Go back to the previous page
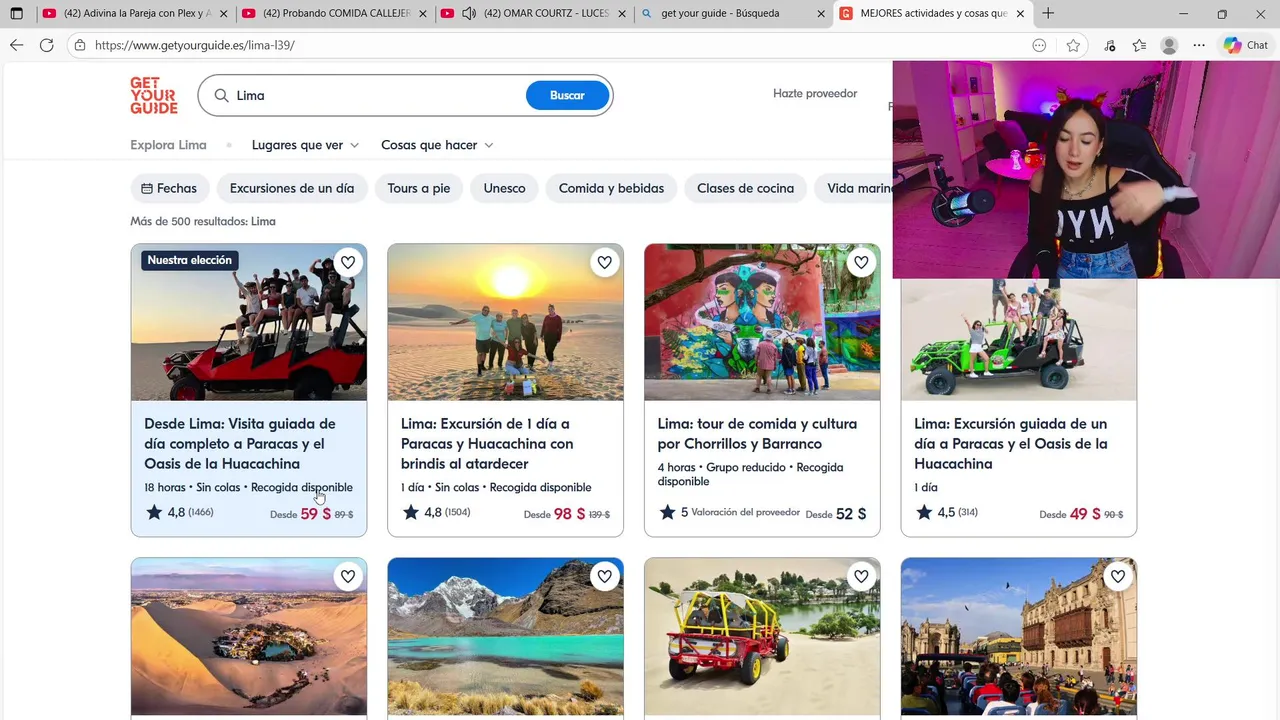This screenshot has width=1280, height=720. [x=17, y=45]
